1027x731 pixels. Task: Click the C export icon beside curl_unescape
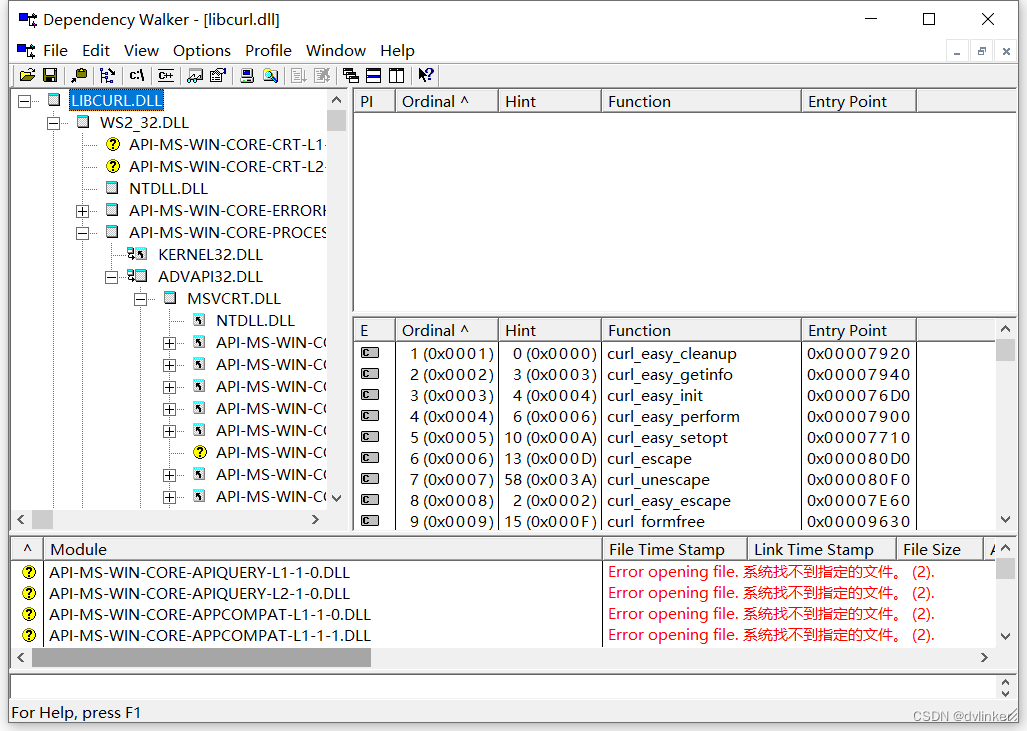pos(370,479)
